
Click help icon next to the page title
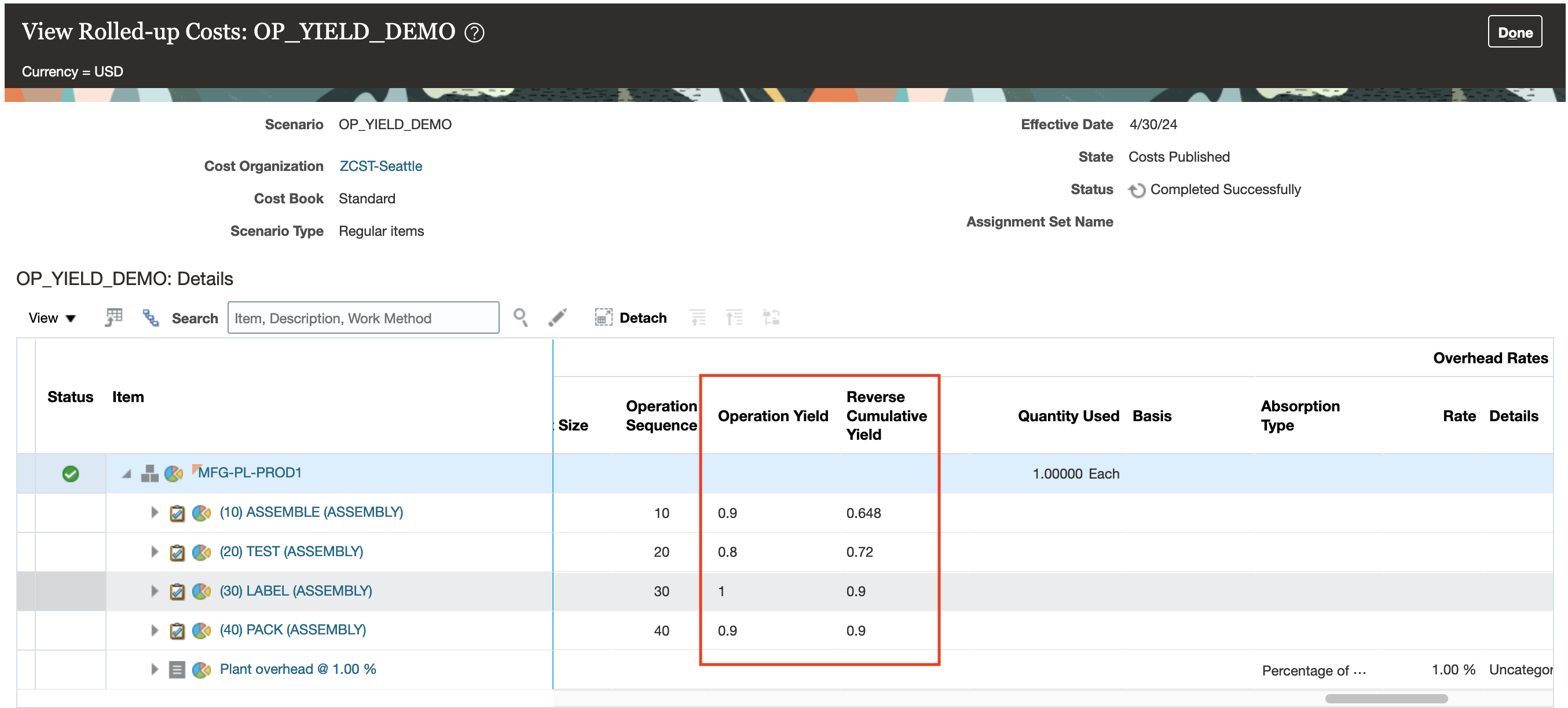click(x=474, y=32)
